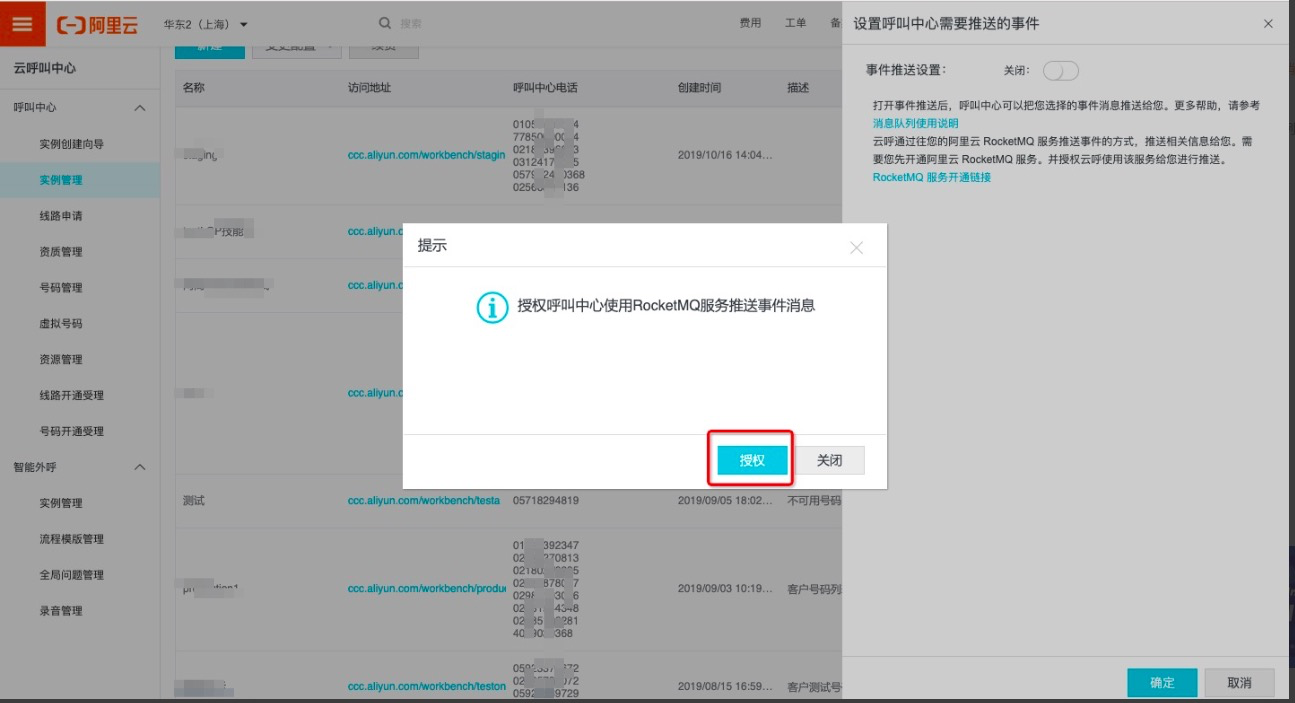Collapse the 呼叫中心 sidebar section
The width and height of the screenshot is (1295, 703).
[140, 108]
